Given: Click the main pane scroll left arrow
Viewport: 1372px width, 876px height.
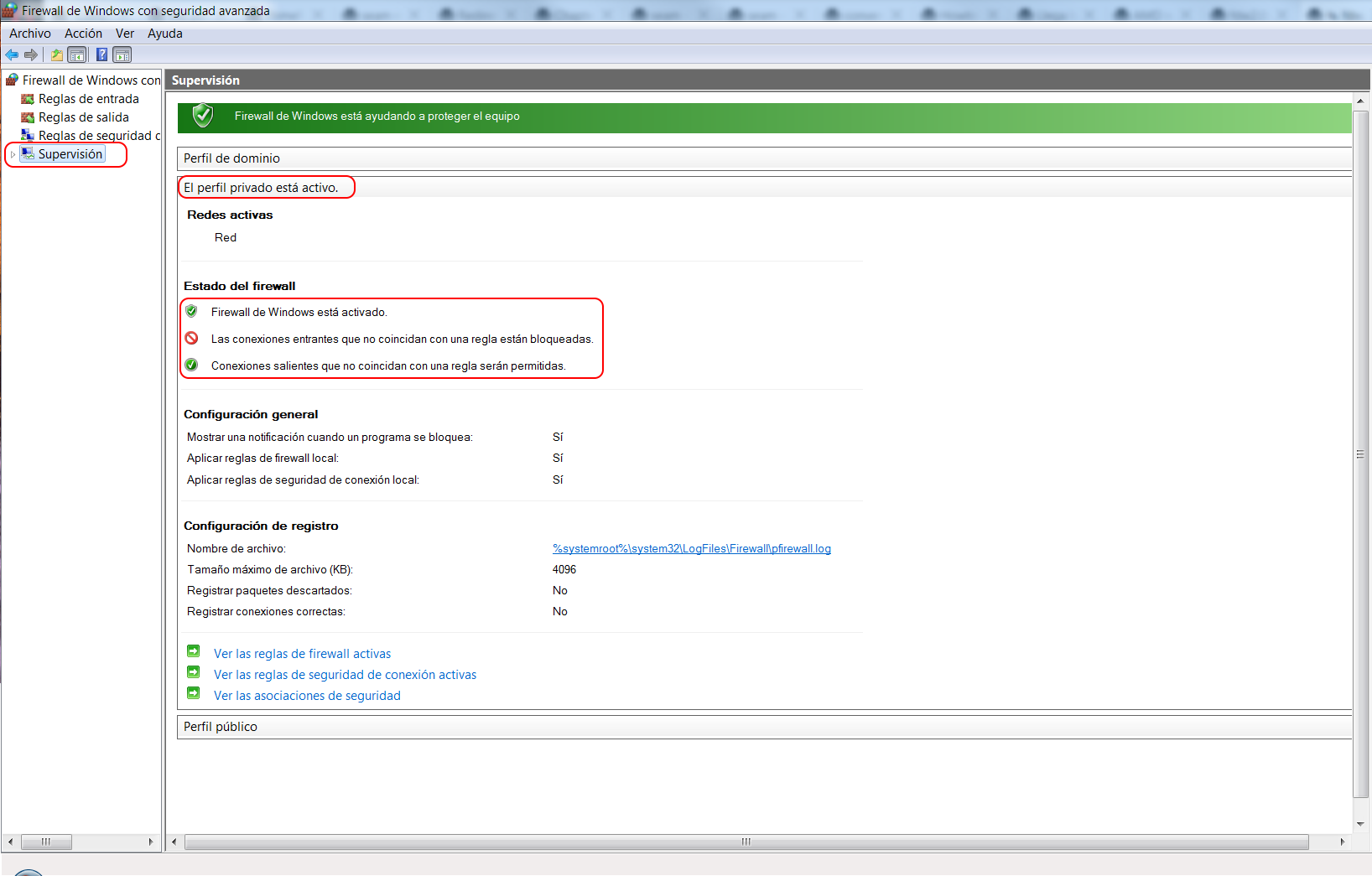Looking at the screenshot, I should point(174,842).
